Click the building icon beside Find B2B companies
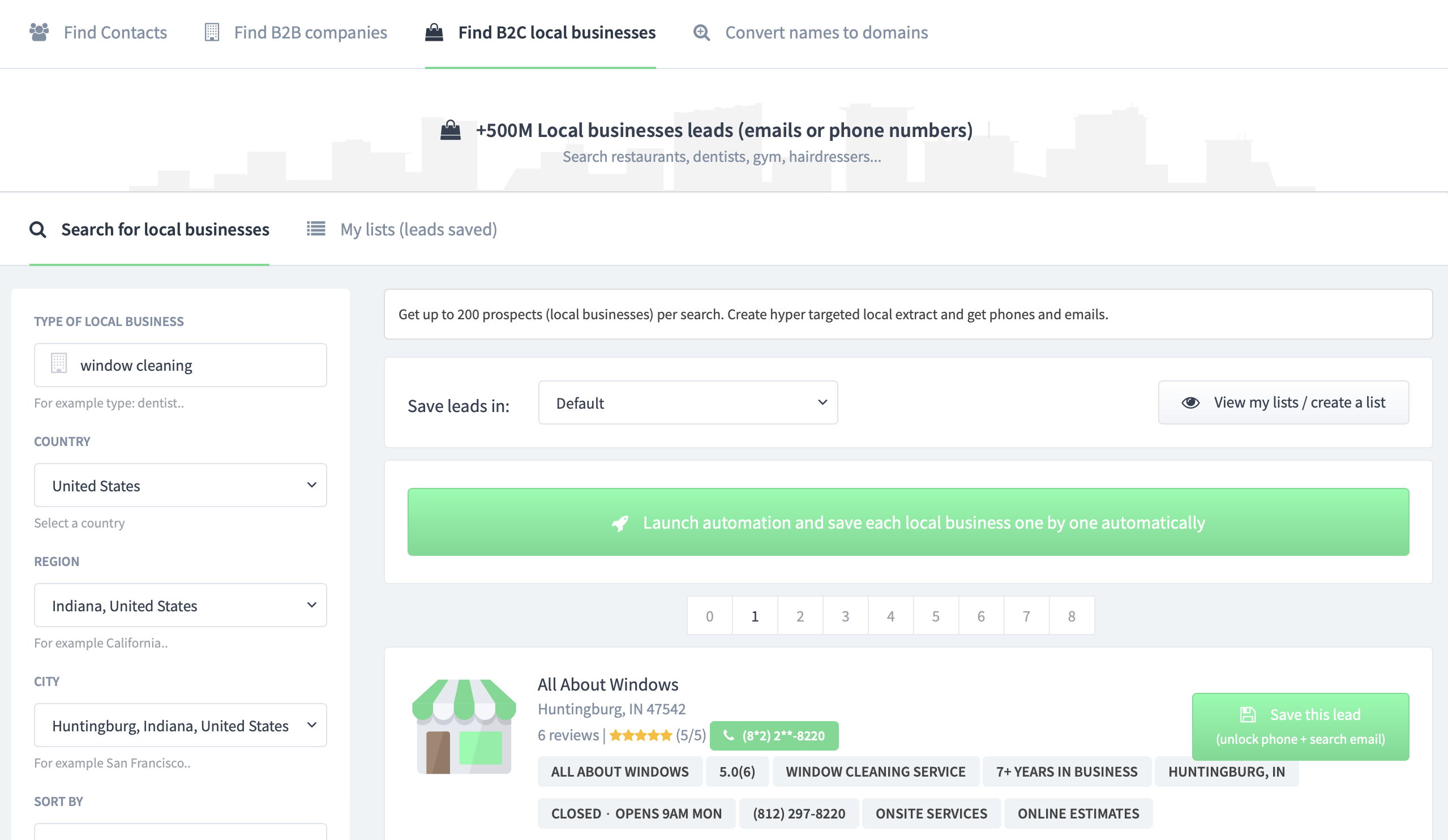This screenshot has width=1448, height=840. click(212, 32)
